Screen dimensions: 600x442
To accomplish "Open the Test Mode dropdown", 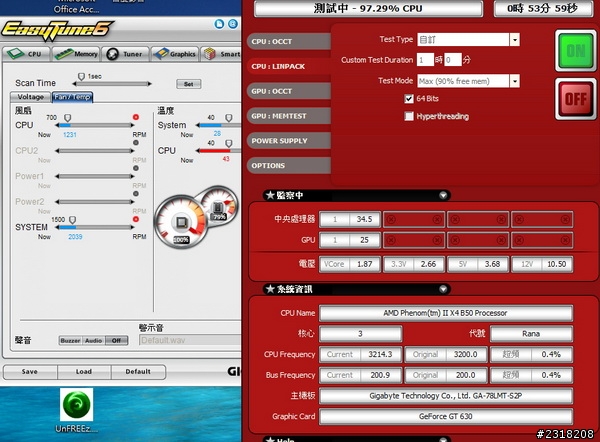I will (x=515, y=81).
